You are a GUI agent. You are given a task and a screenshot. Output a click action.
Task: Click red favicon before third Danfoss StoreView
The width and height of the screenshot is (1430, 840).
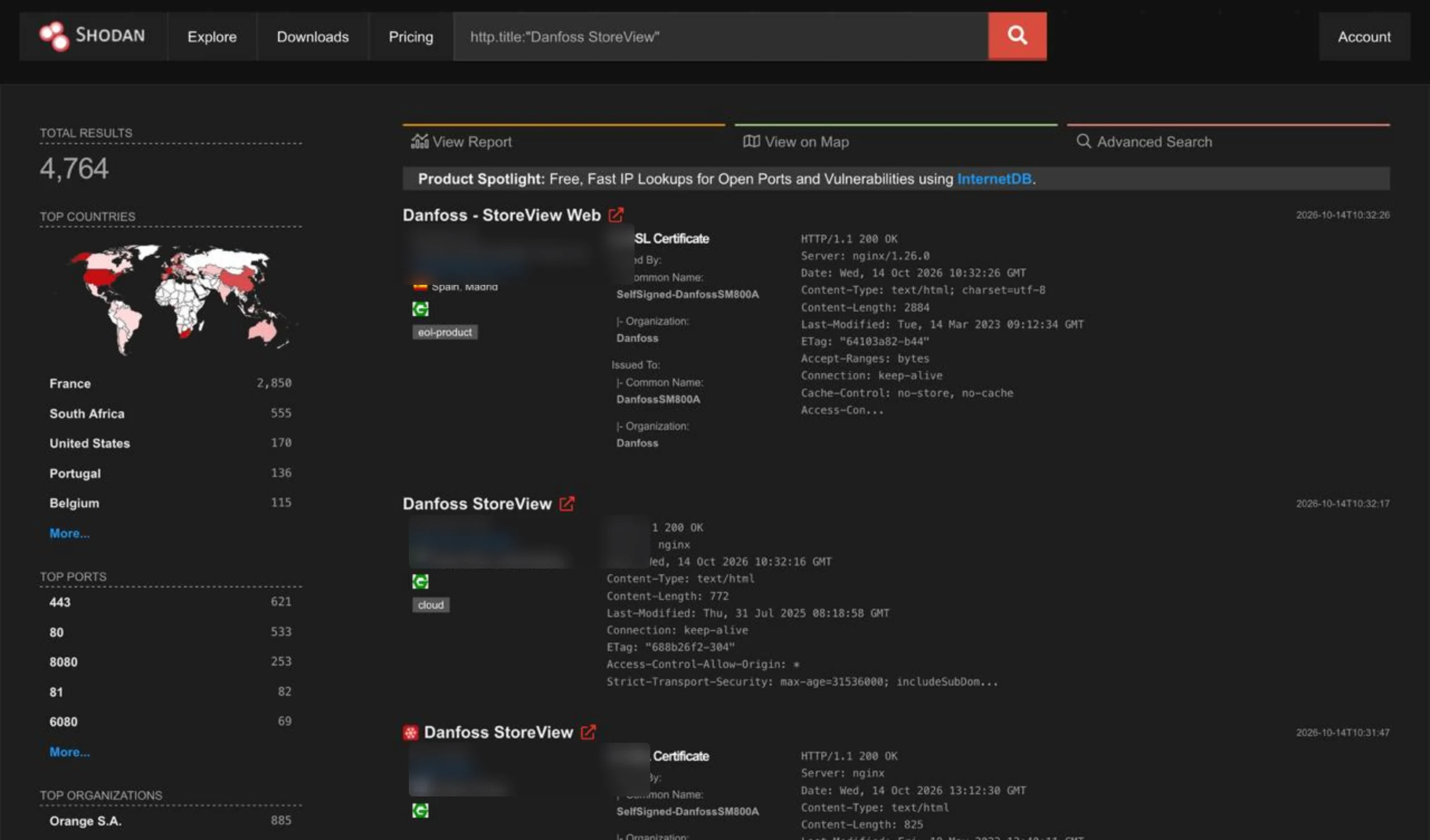coord(410,733)
